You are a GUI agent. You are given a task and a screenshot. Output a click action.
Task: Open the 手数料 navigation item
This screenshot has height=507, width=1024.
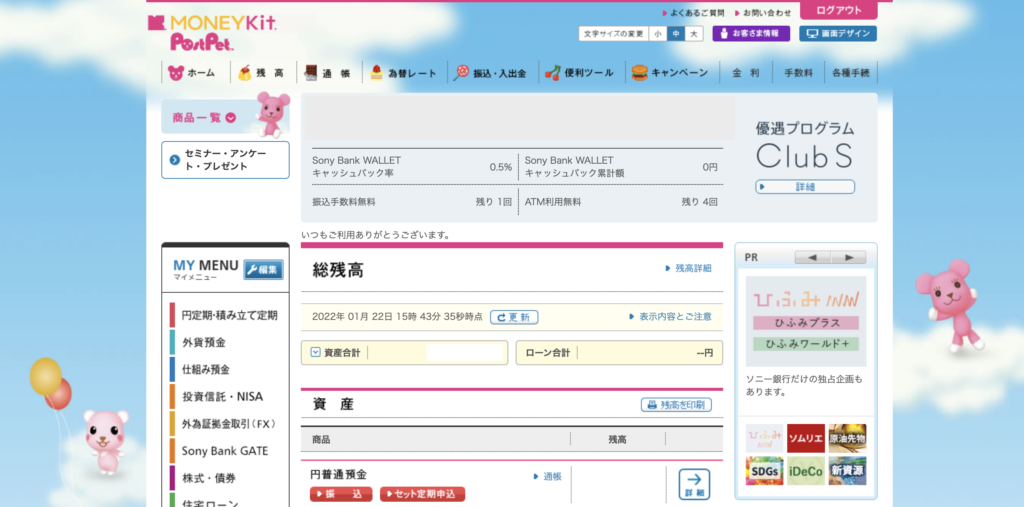[x=798, y=73]
